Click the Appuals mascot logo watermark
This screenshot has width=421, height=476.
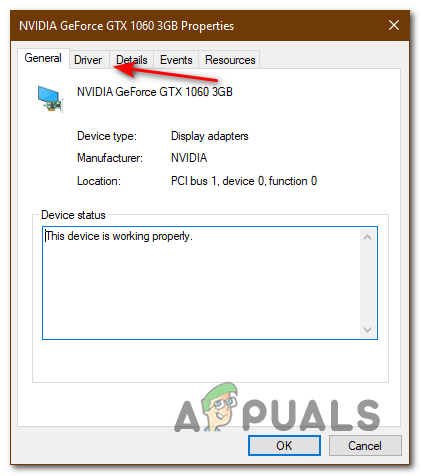(x=220, y=407)
